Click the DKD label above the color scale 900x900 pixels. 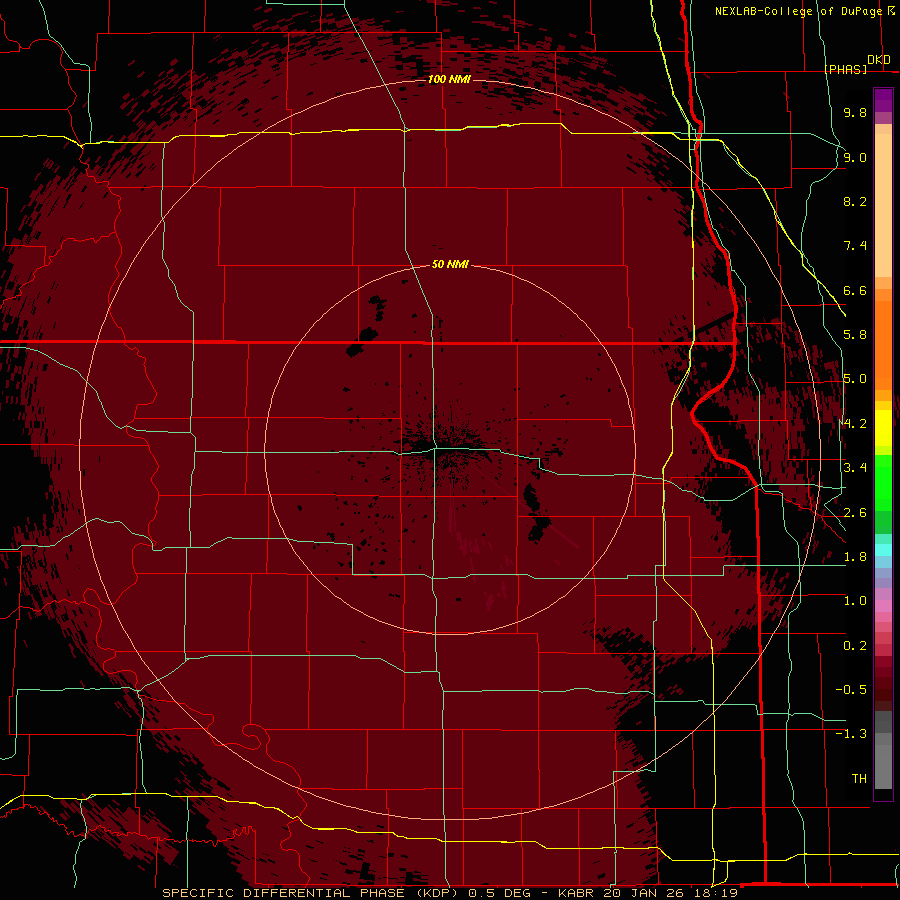click(x=879, y=60)
